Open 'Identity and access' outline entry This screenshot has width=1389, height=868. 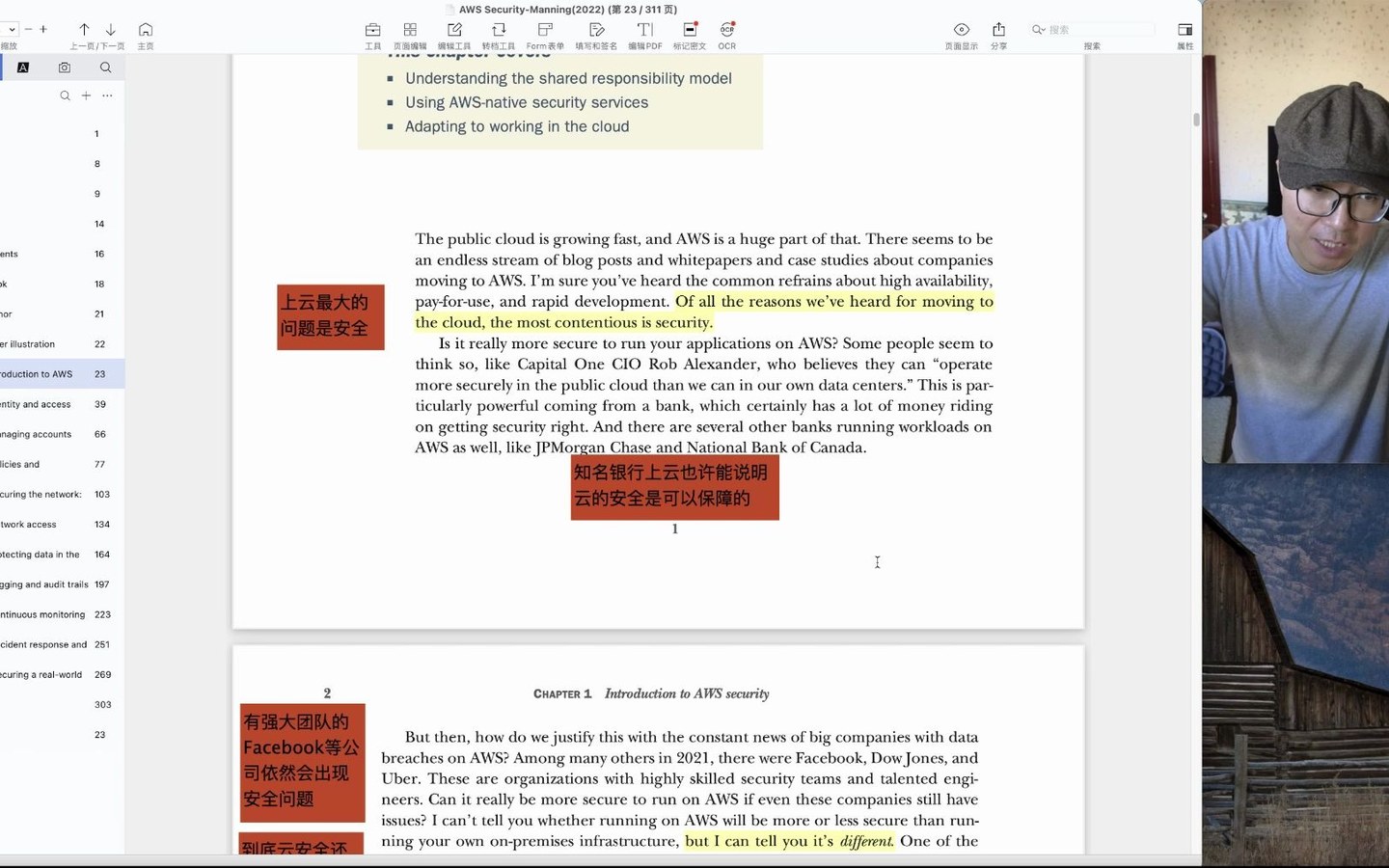[63, 404]
